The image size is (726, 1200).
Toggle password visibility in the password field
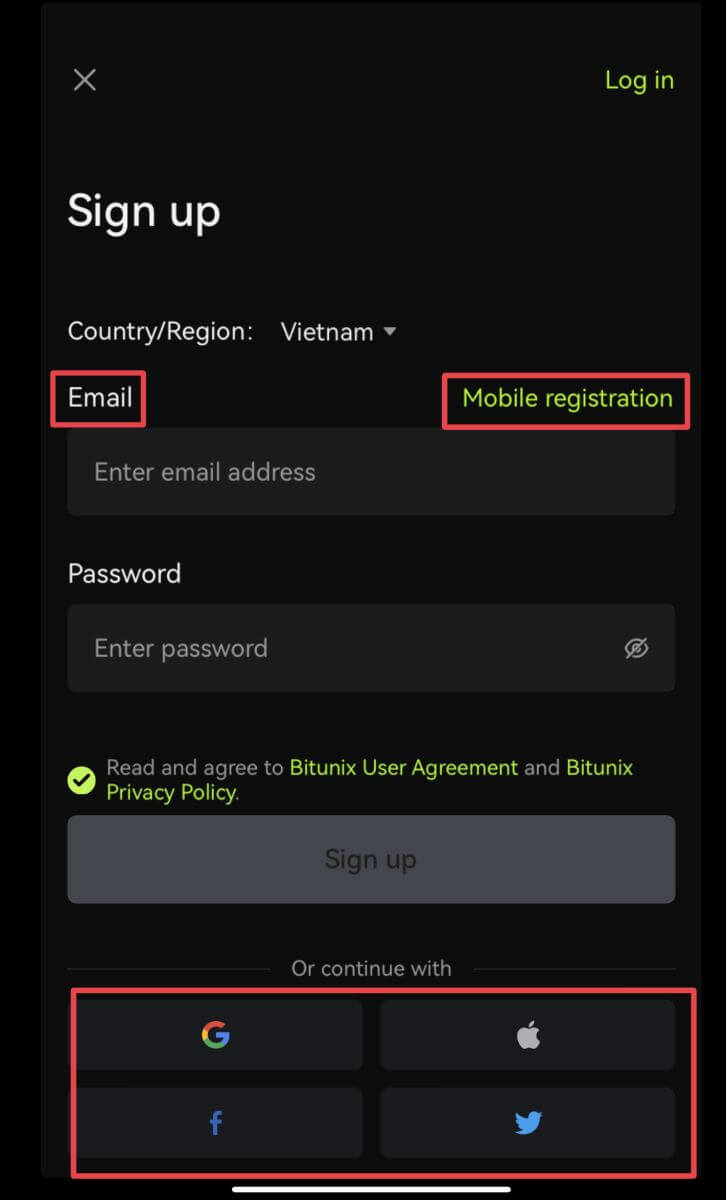point(638,648)
